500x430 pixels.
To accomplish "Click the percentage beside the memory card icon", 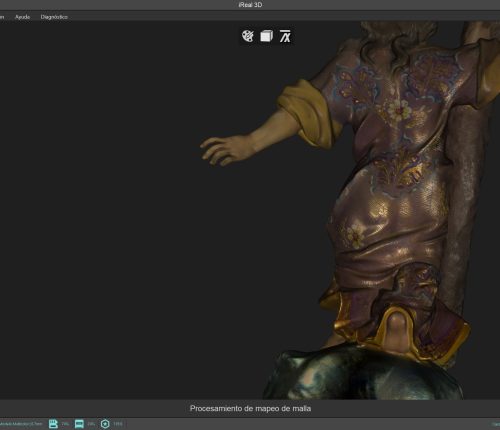I will click(65, 424).
